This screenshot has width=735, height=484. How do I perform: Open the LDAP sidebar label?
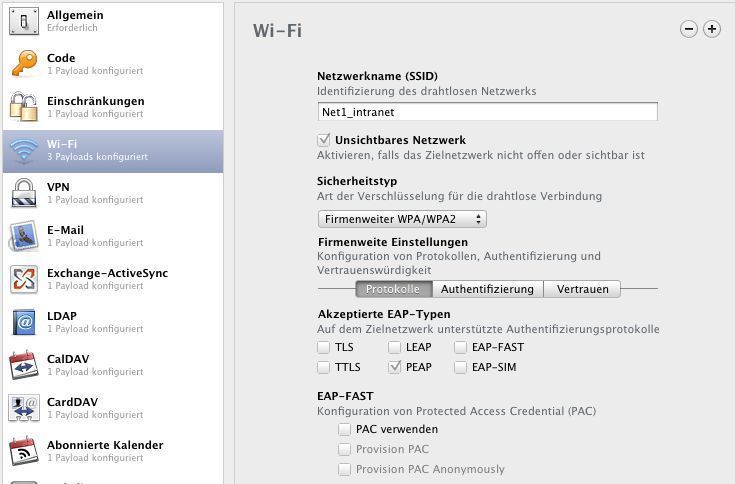[x=62, y=316]
